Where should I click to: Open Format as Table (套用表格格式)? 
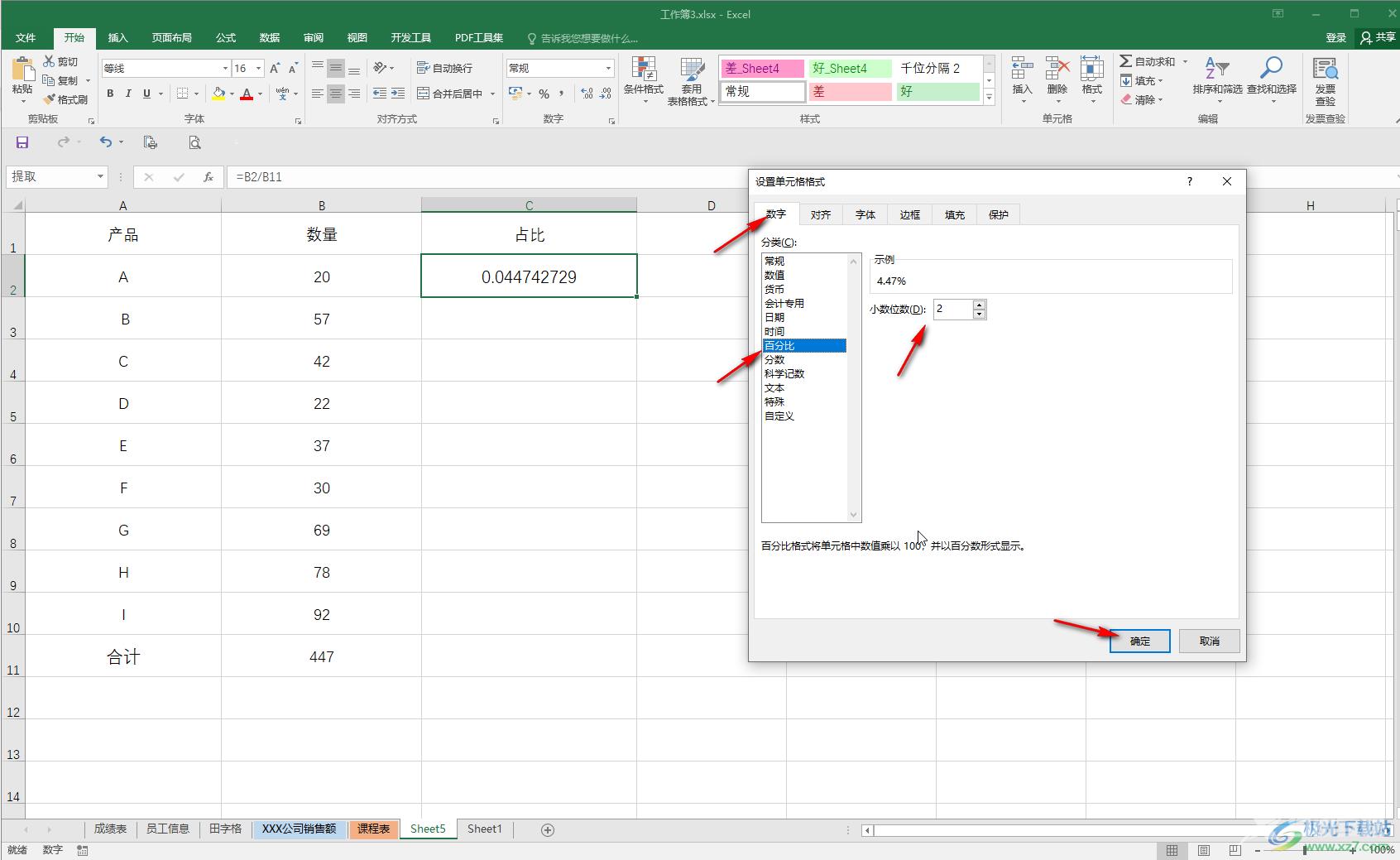coord(691,80)
